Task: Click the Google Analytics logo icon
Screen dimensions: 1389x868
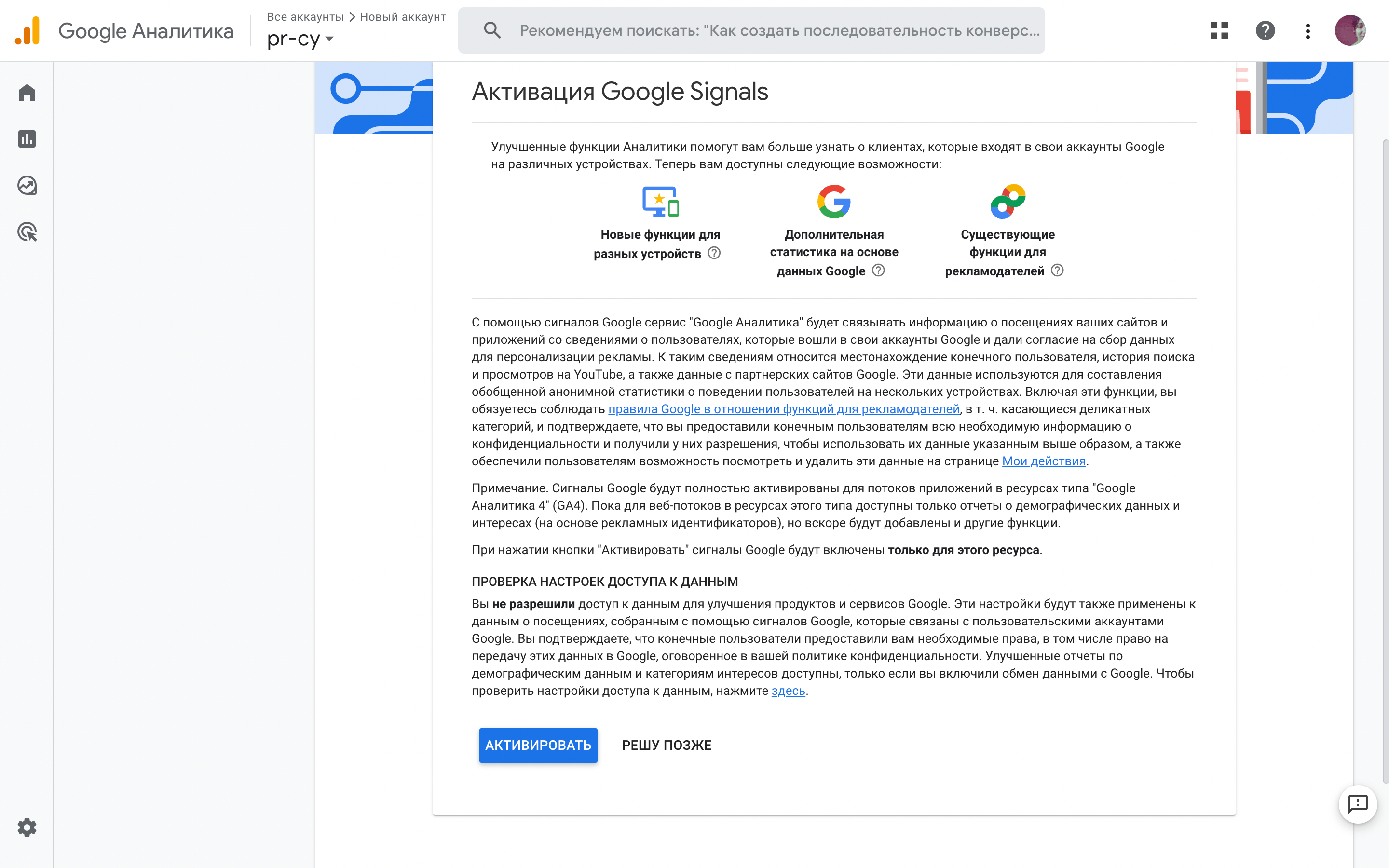Action: 27,30
